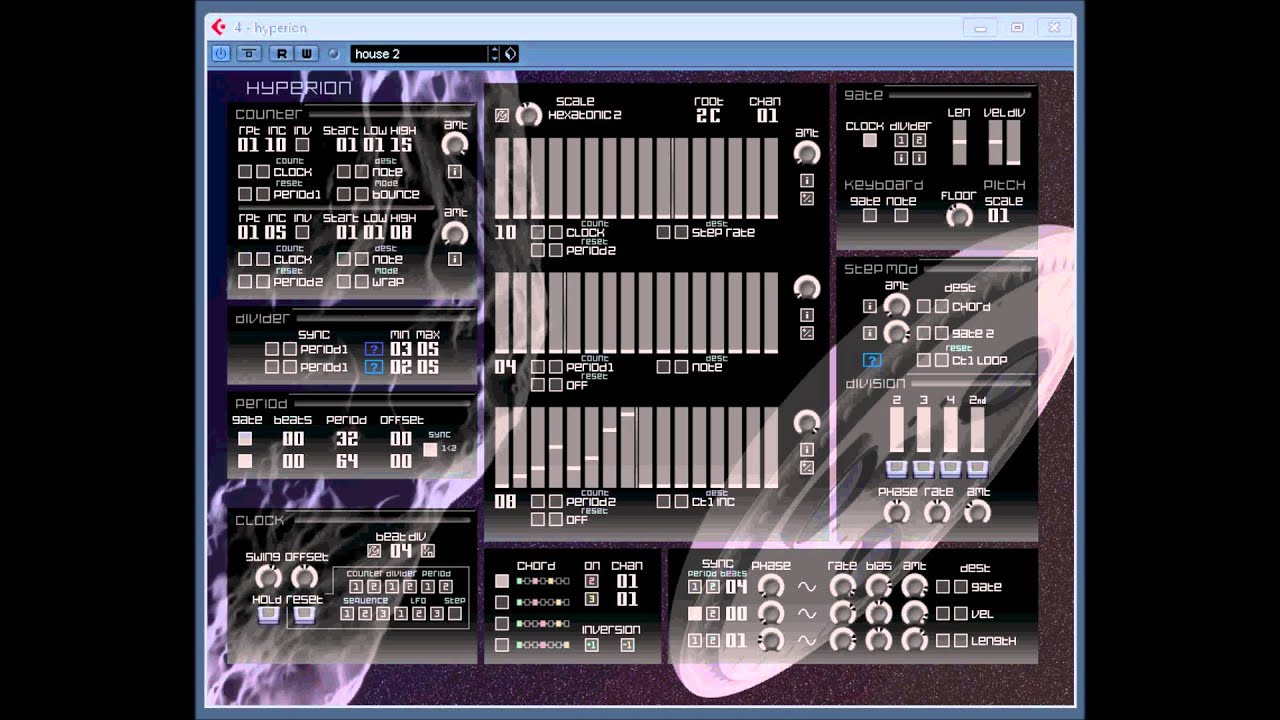Open the 'house 2' preset name field
The height and width of the screenshot is (720, 1280).
420,54
